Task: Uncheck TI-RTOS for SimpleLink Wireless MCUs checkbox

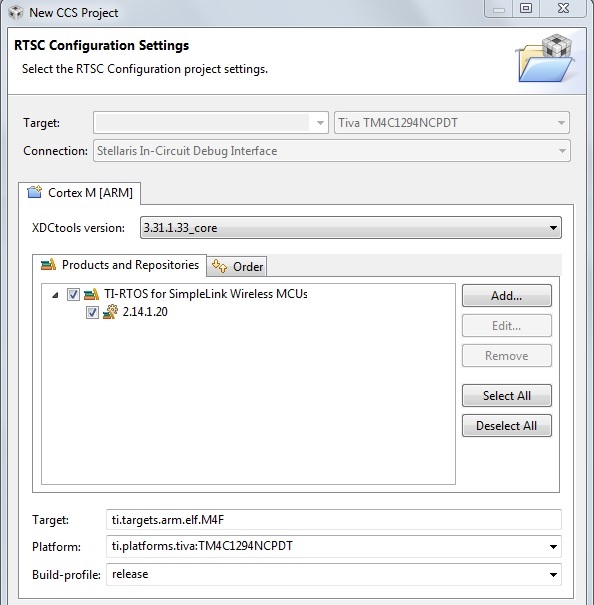Action: click(73, 294)
